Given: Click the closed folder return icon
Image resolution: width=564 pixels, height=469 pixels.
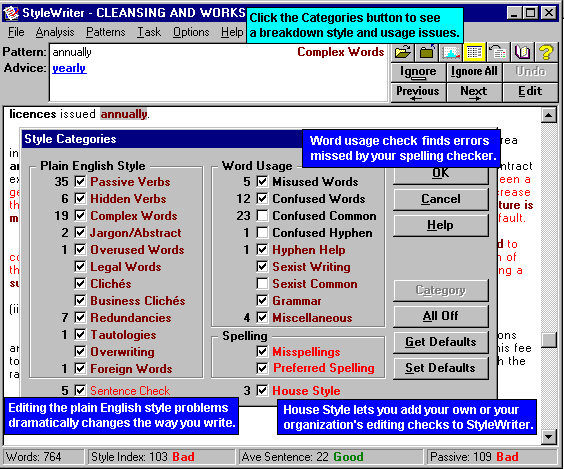Looking at the screenshot, I should pos(427,53).
